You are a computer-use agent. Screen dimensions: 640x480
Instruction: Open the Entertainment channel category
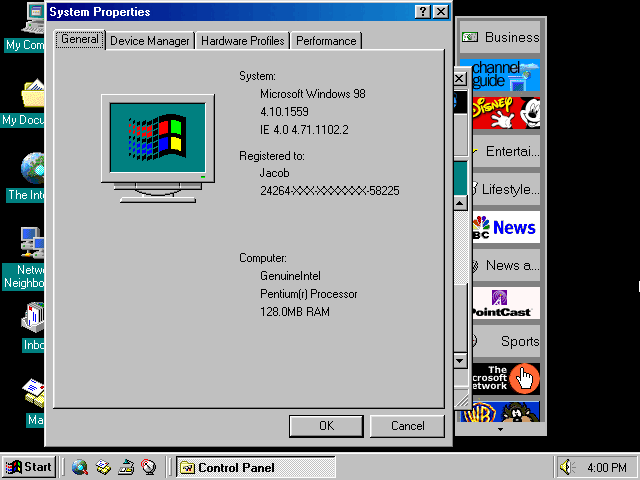click(506, 151)
